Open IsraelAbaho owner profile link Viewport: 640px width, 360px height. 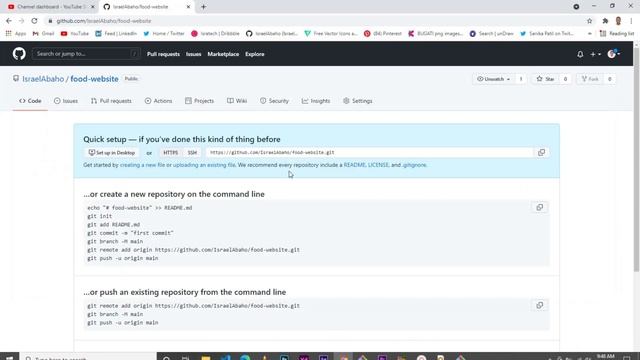pyautogui.click(x=43, y=79)
